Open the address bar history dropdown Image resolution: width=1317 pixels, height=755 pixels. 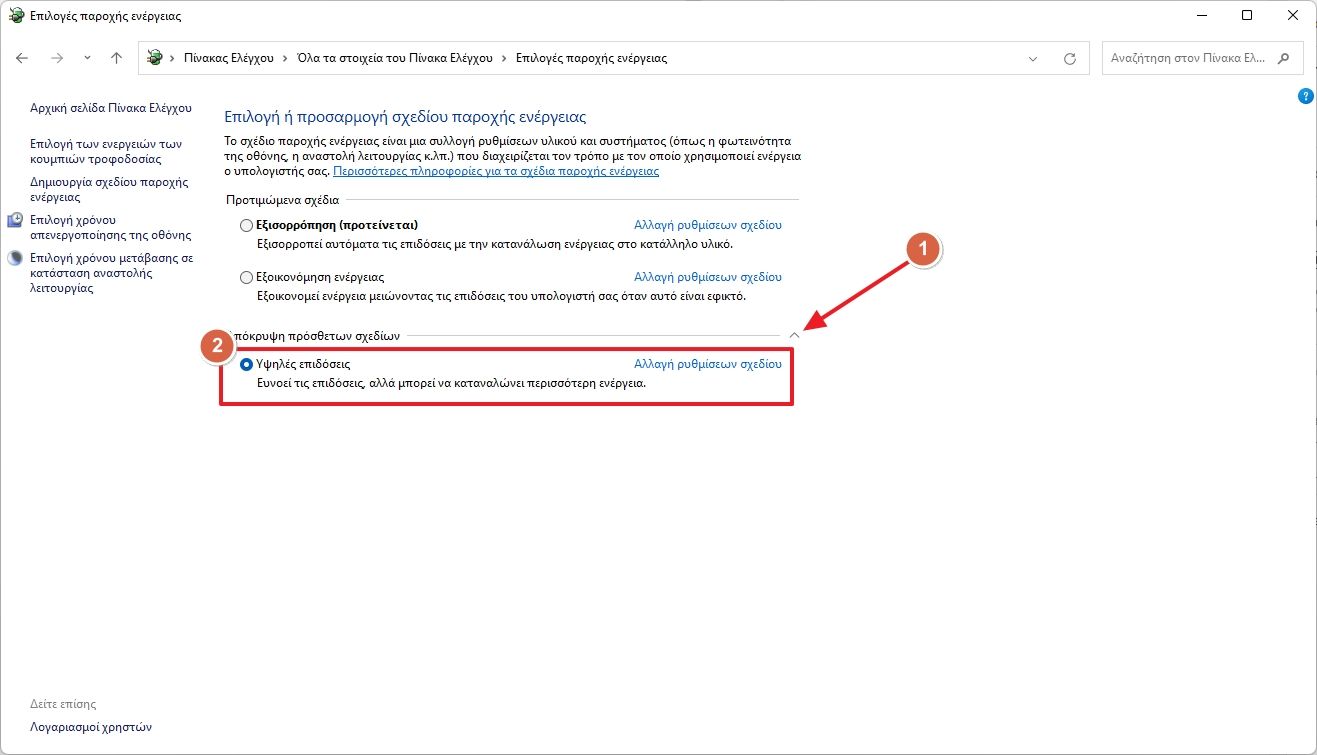pos(1033,58)
